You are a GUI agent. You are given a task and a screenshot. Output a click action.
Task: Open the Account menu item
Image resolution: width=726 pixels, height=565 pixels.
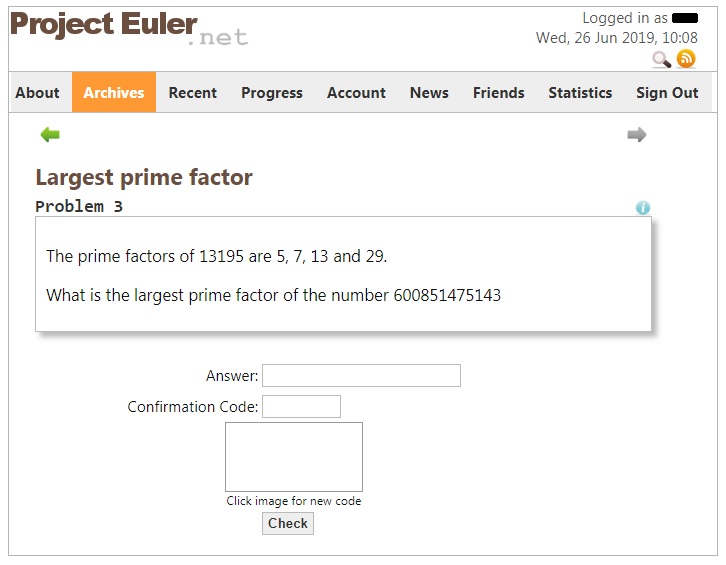pos(356,93)
